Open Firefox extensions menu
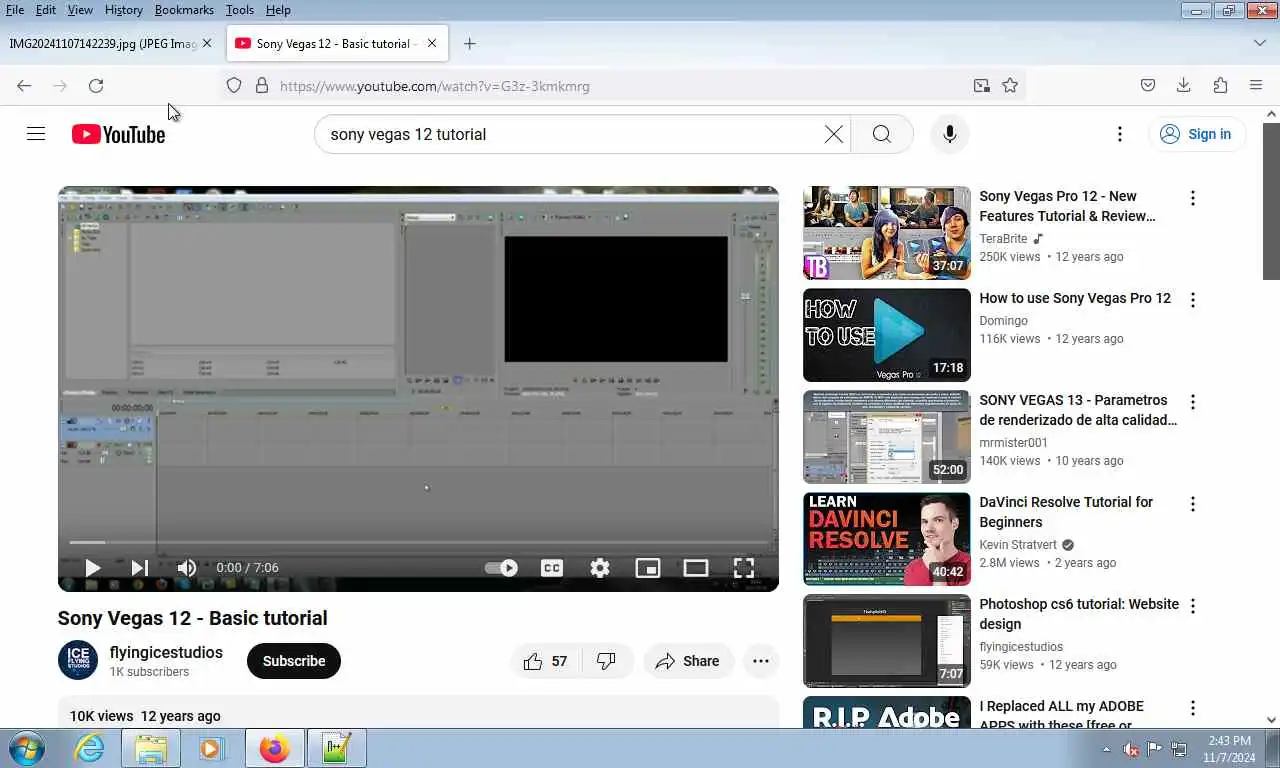The image size is (1280, 768). coord(1220,86)
